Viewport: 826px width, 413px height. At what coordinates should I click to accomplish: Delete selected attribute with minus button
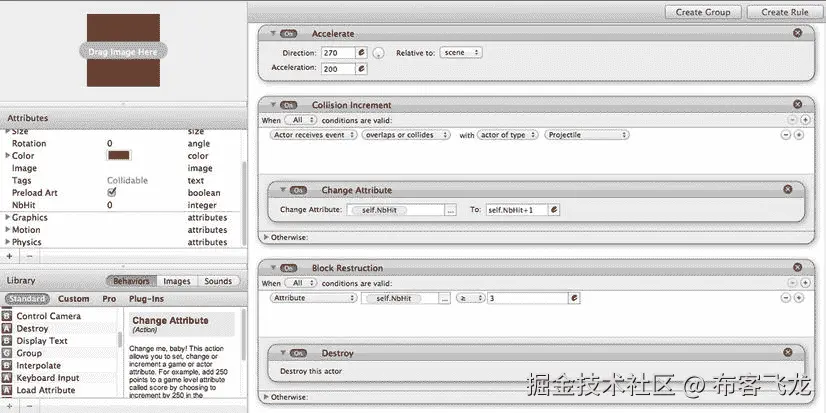[30, 256]
